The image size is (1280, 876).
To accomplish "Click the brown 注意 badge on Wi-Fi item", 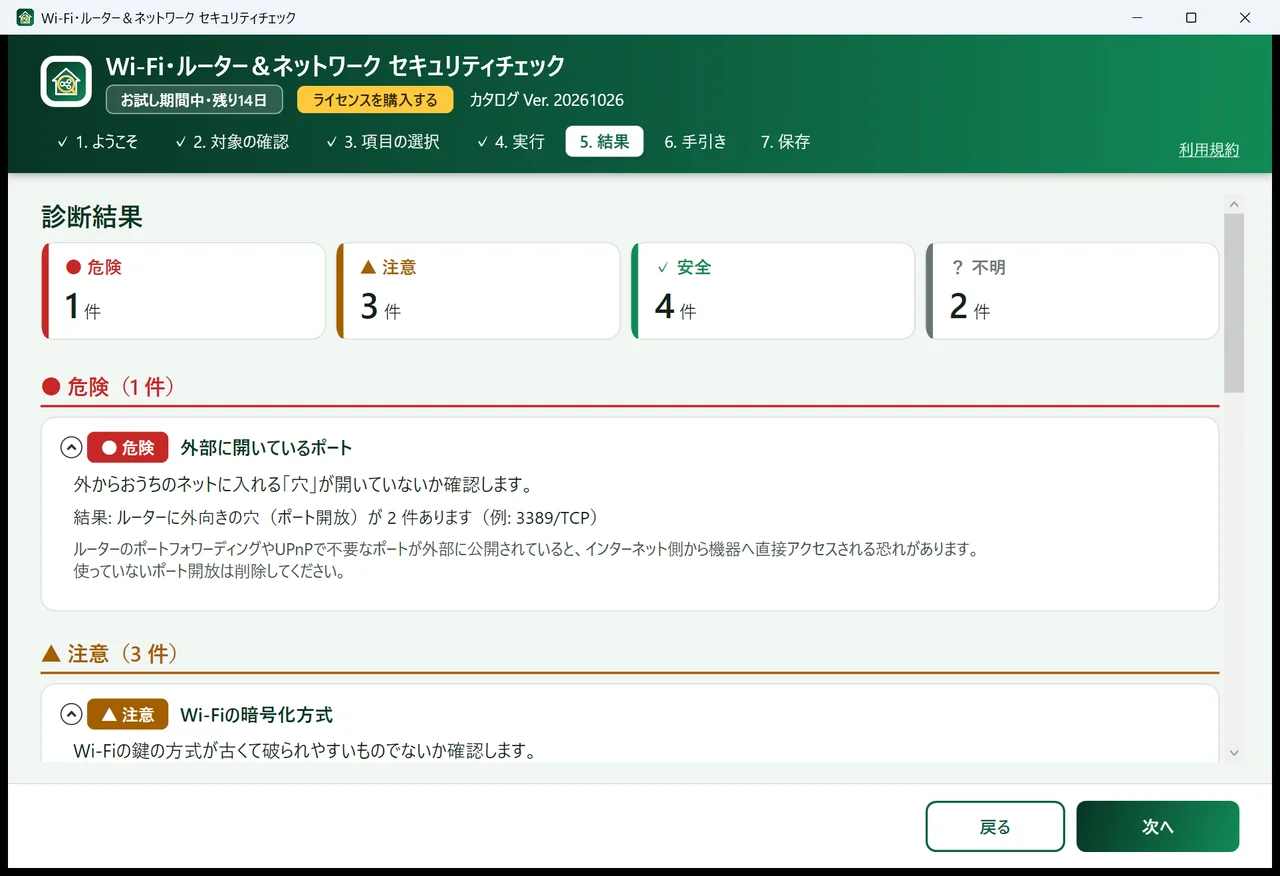I will (128, 715).
